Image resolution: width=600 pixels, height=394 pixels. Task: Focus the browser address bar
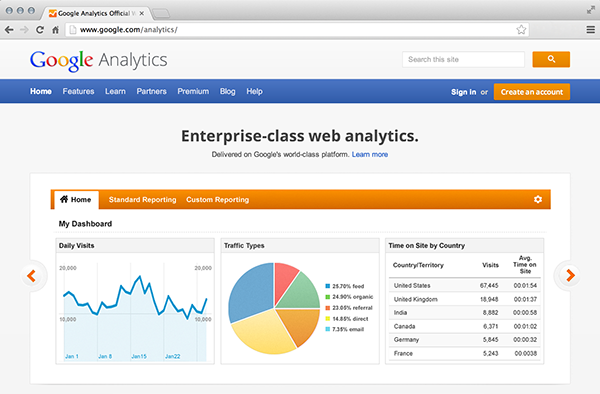tap(297, 29)
